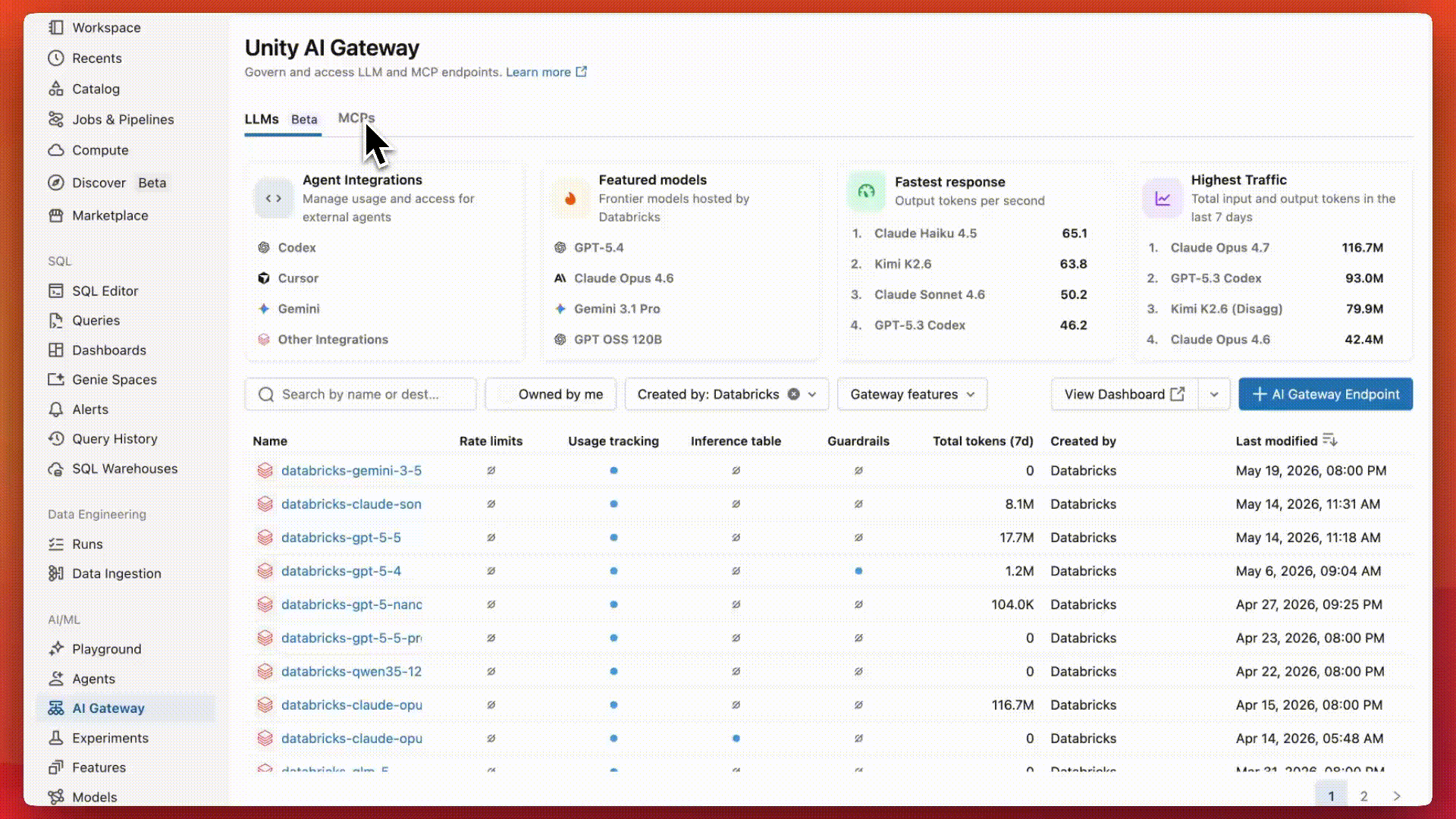Click the Data Ingestion icon
This screenshot has height=819, width=1456.
pos(55,573)
